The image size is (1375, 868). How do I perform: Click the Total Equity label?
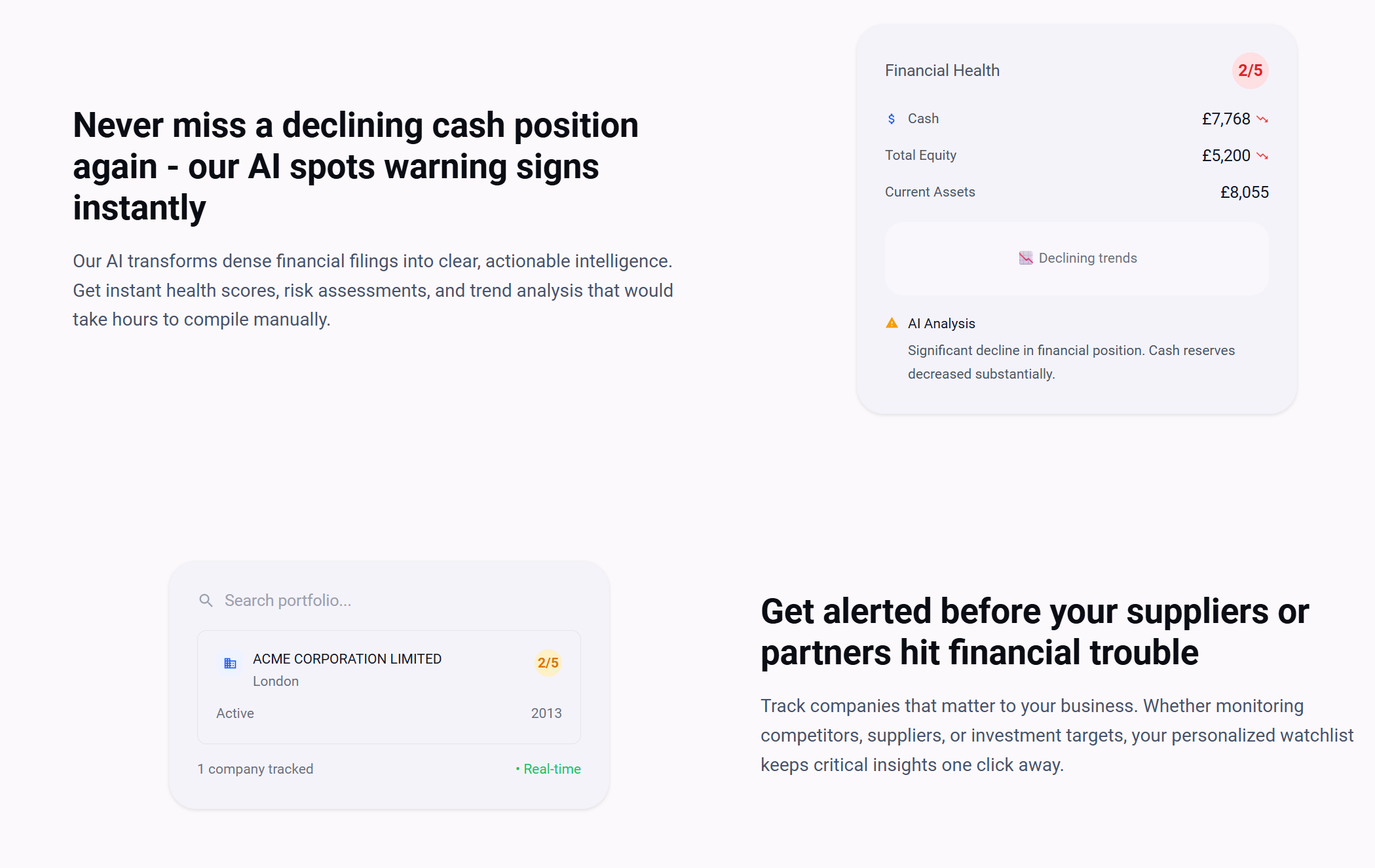tap(920, 155)
